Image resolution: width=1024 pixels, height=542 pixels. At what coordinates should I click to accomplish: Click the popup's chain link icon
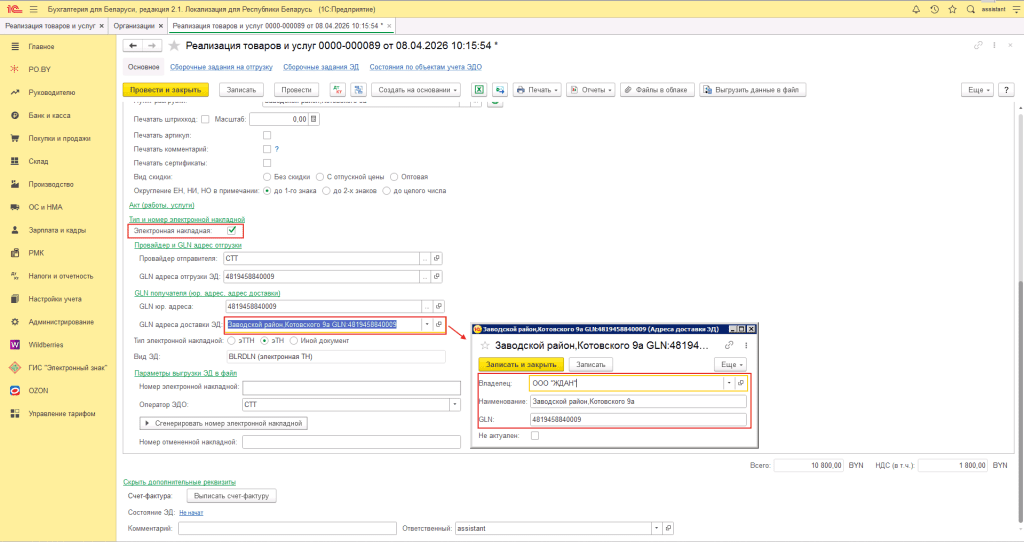pos(729,345)
